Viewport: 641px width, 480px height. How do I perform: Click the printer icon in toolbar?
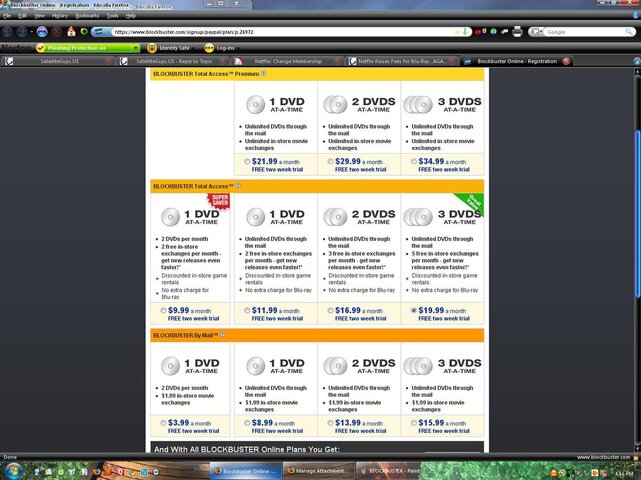[517, 31]
